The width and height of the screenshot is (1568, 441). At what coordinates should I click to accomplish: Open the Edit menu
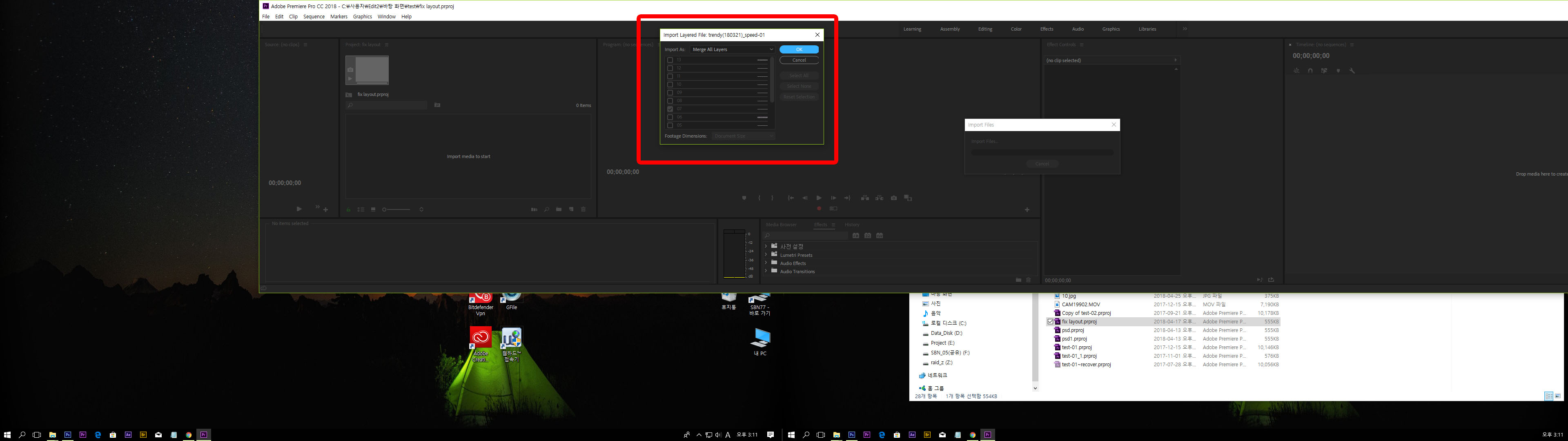[279, 16]
